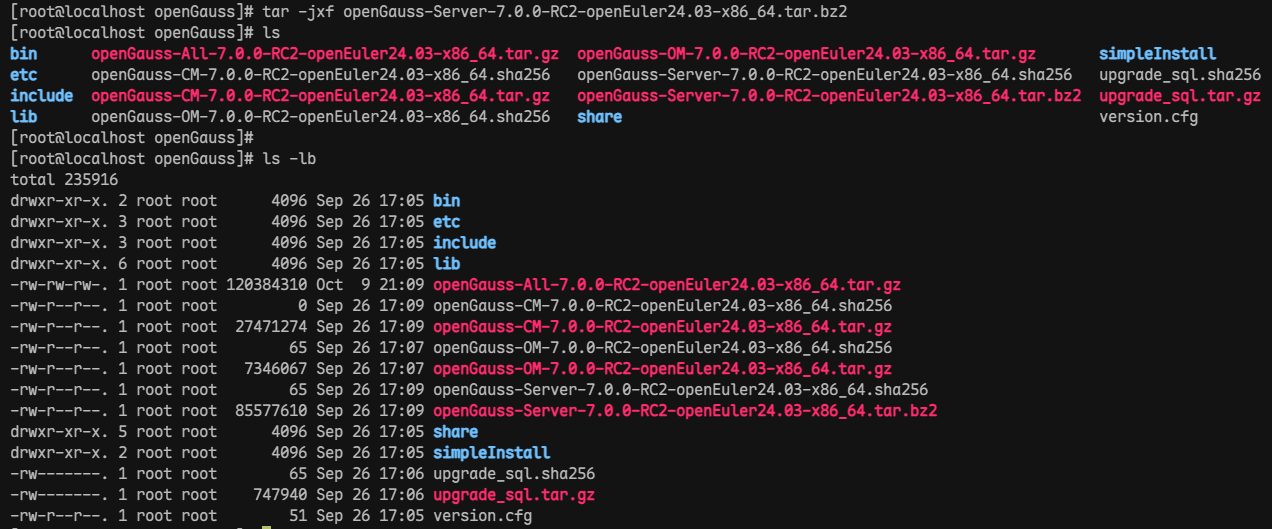
Task: Click the "Oct 9 21:09" timestamp
Action: (370, 285)
